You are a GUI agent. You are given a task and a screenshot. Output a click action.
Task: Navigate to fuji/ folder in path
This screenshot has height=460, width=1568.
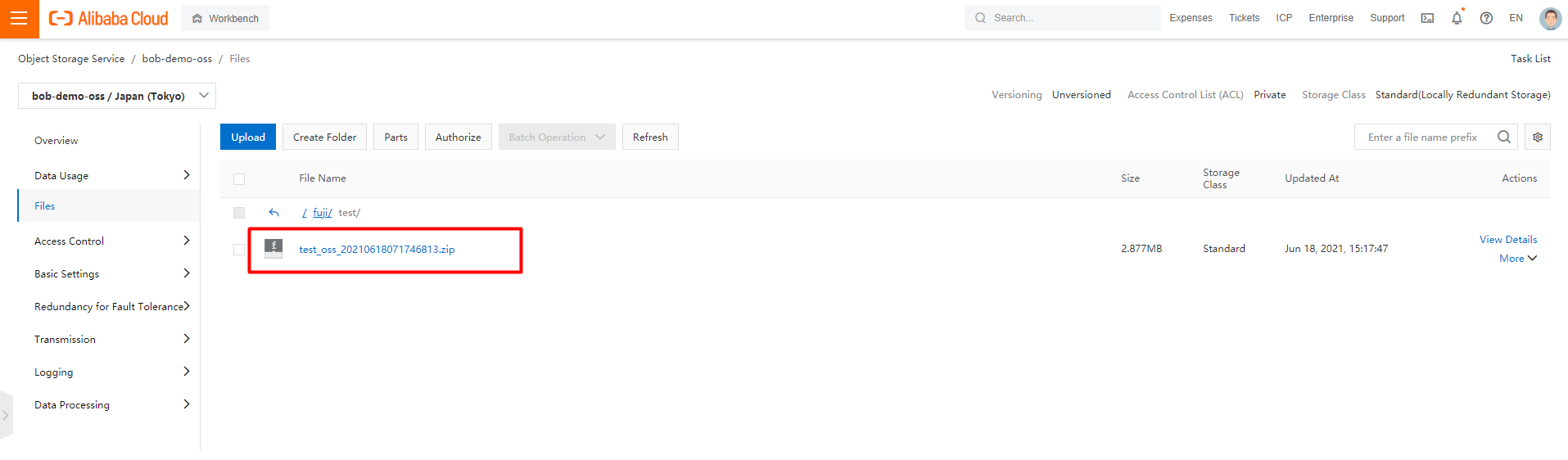[x=323, y=213]
